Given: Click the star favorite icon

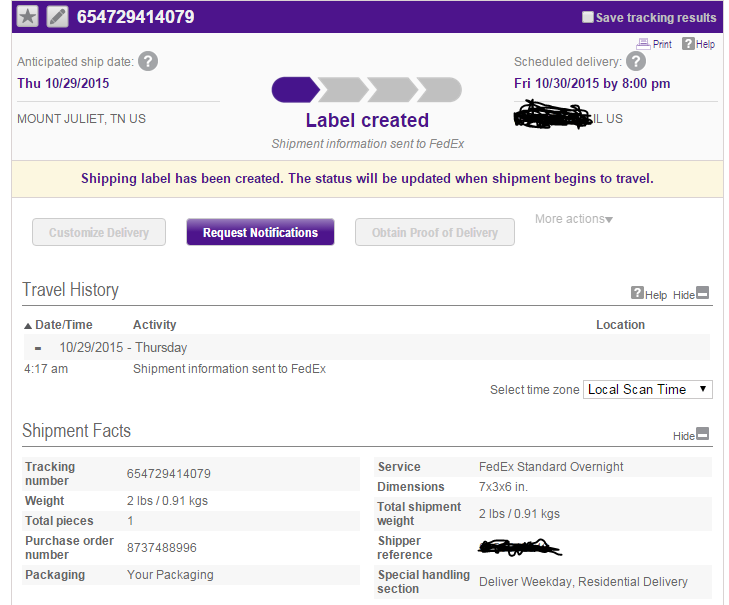Looking at the screenshot, I should 27,17.
